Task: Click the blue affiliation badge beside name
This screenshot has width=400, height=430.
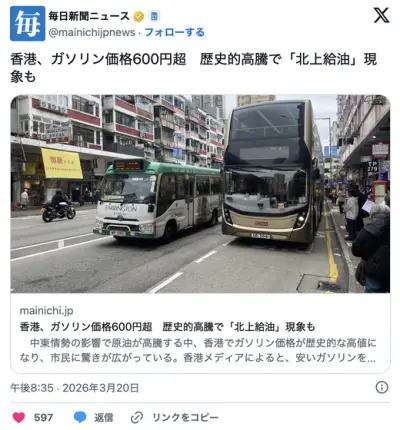Action: point(154,16)
